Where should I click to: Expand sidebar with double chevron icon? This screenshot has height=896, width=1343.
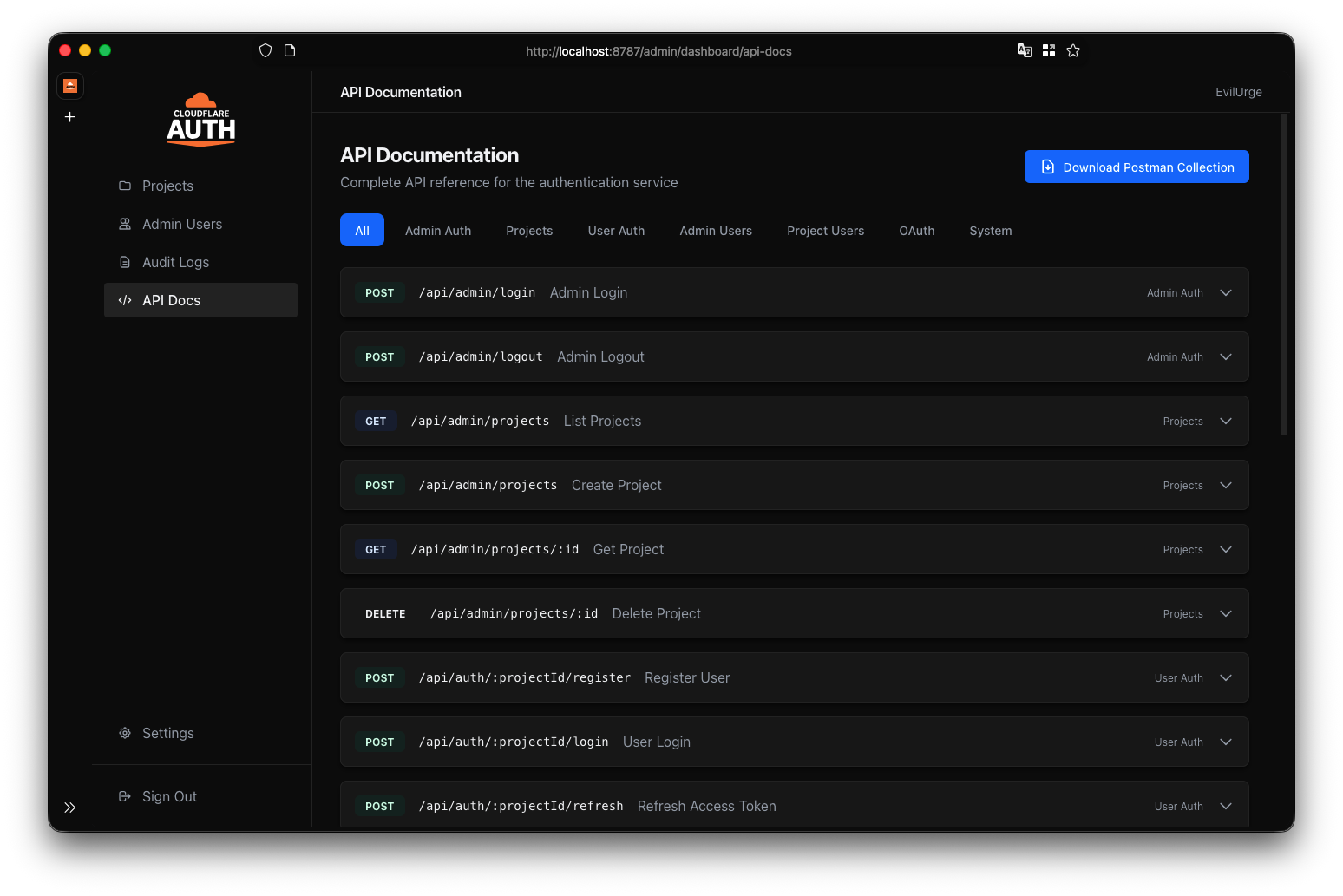[70, 808]
